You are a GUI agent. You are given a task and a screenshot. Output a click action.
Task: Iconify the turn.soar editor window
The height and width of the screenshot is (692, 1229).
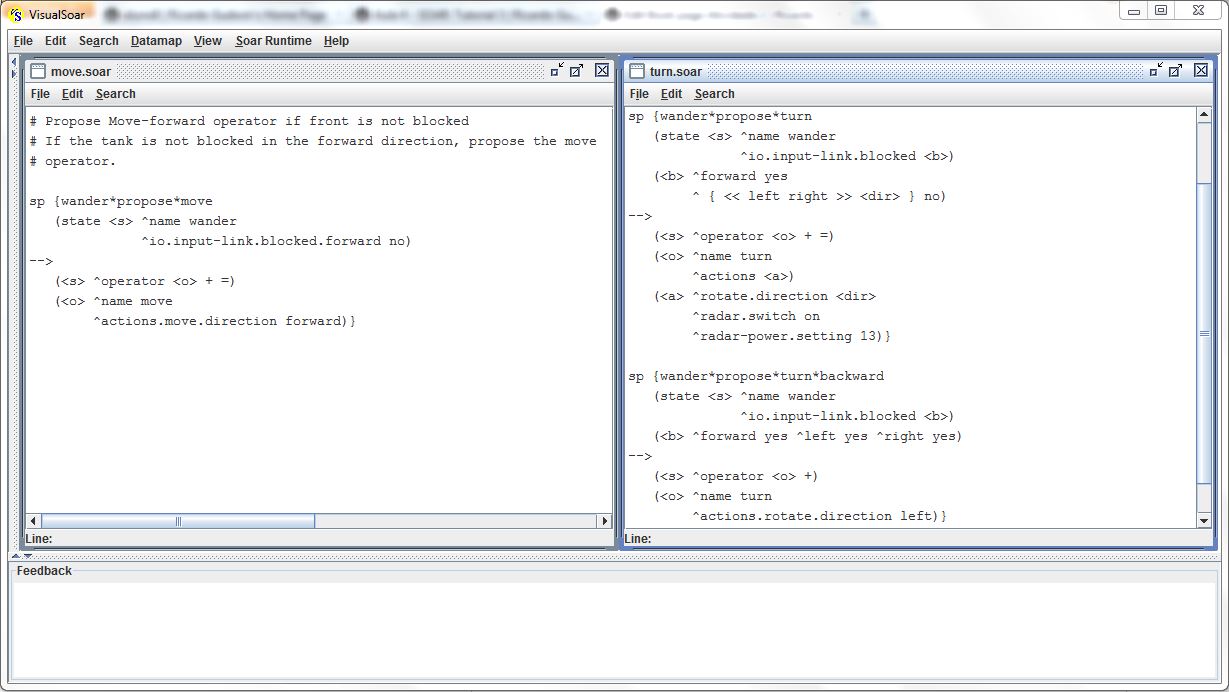[x=1156, y=70]
